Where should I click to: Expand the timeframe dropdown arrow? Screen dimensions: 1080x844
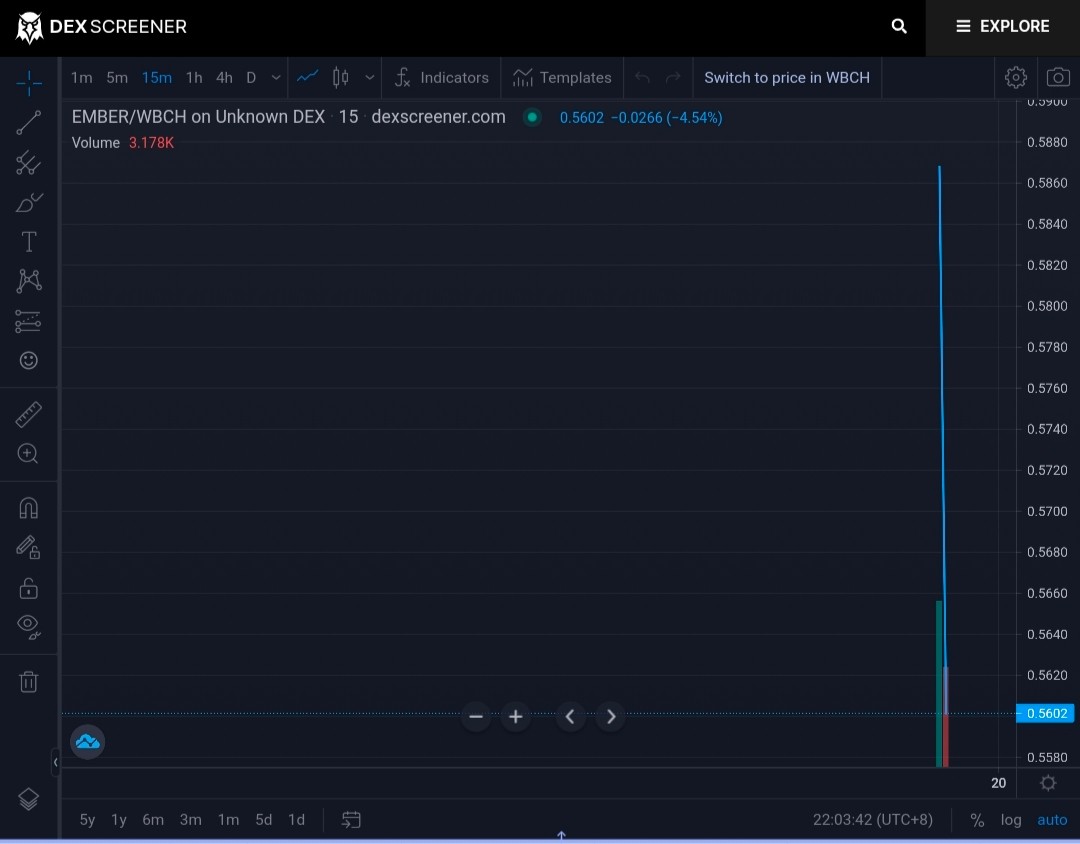[276, 78]
